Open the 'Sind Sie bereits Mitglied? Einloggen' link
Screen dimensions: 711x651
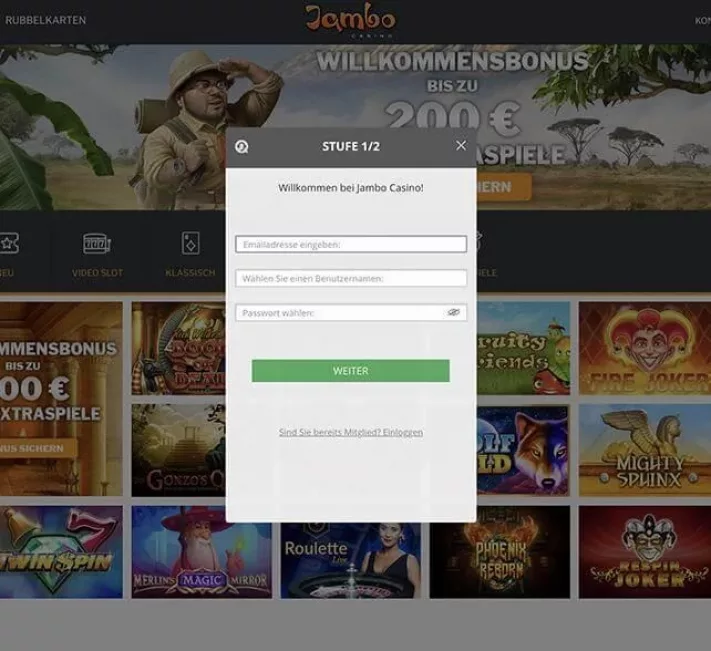[351, 432]
